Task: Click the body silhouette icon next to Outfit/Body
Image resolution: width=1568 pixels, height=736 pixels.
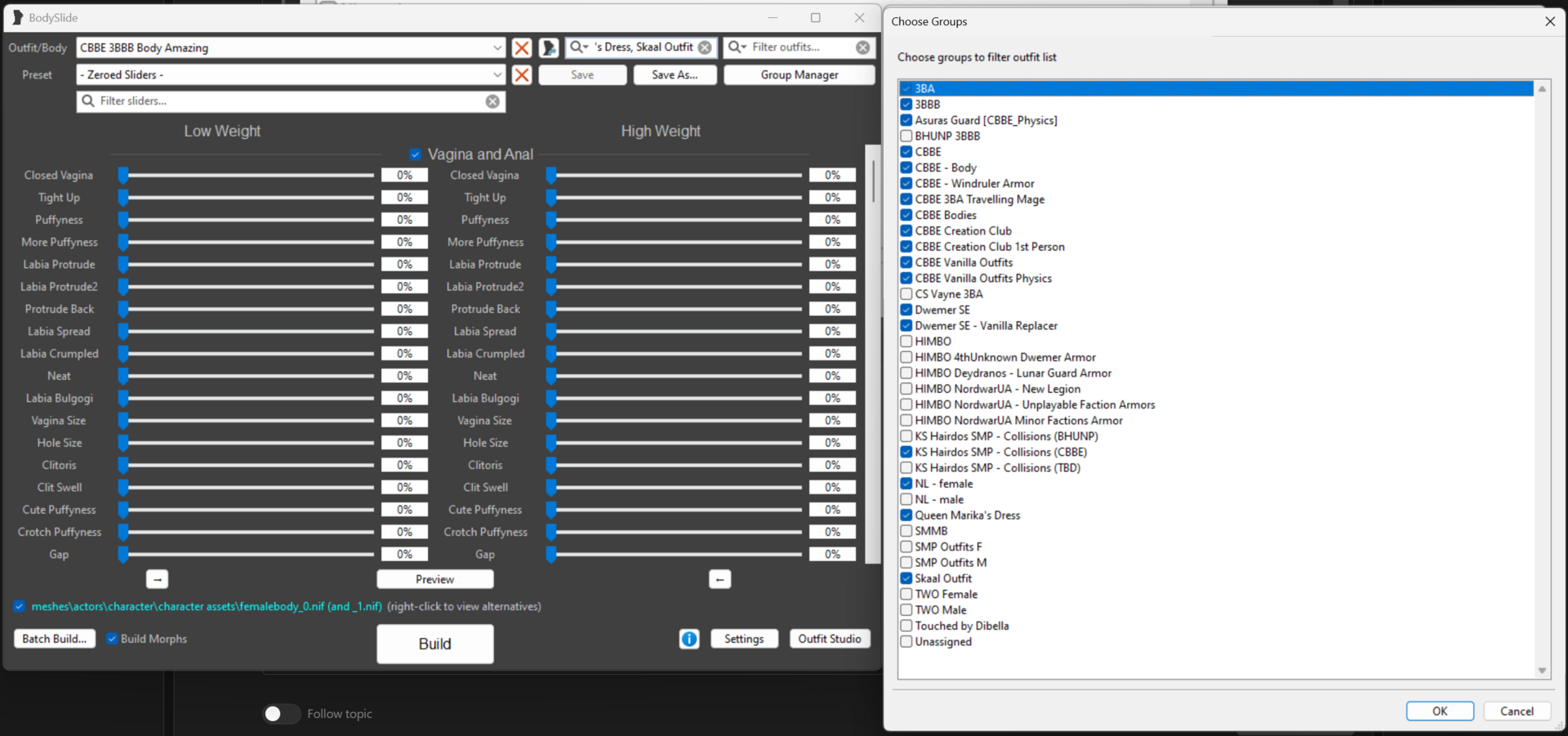Action: (x=549, y=48)
